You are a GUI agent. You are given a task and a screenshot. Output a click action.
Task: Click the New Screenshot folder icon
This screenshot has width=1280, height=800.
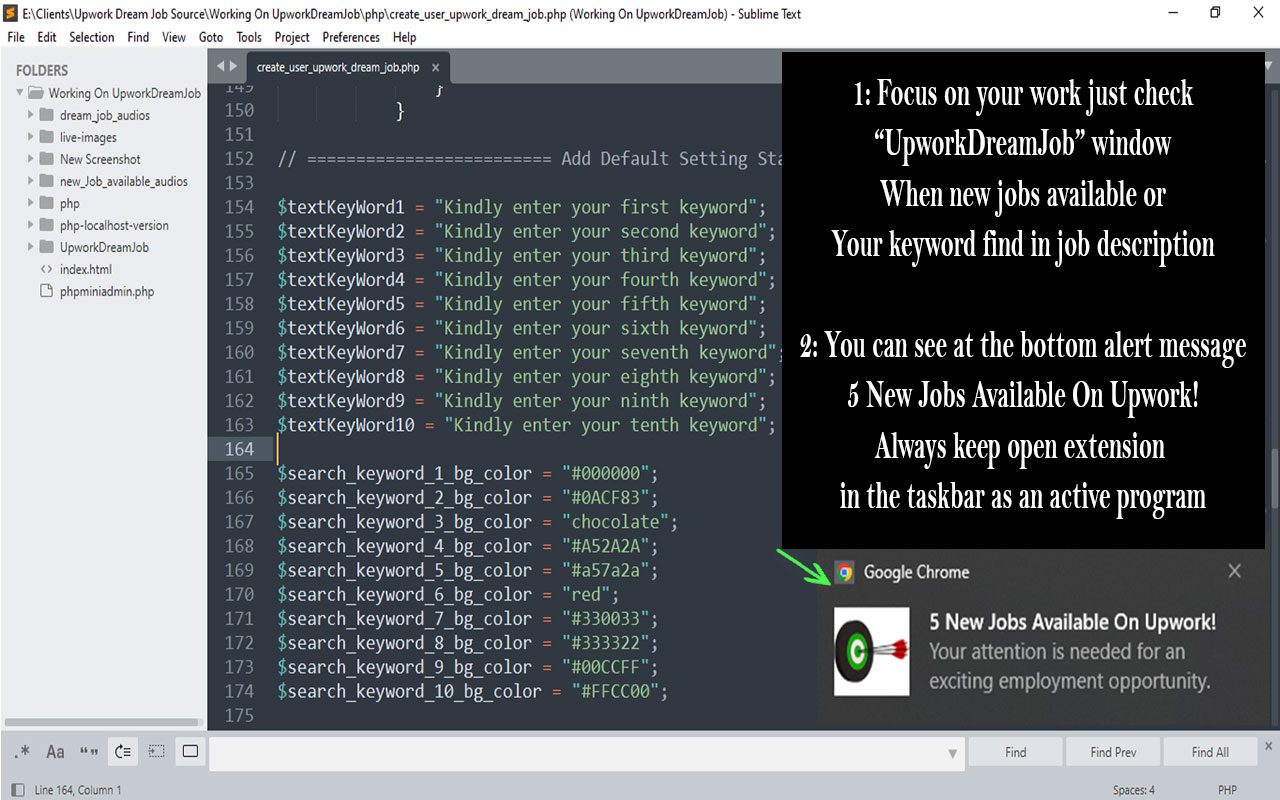click(46, 159)
